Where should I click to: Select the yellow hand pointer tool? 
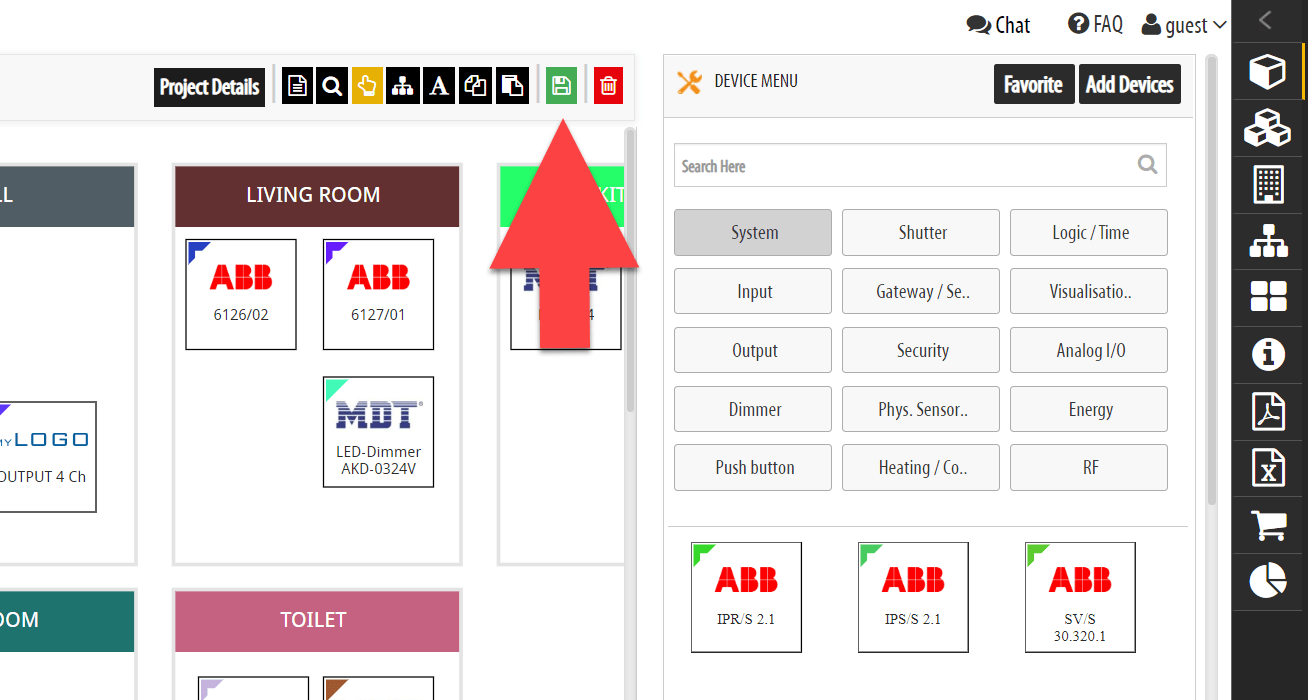click(367, 86)
